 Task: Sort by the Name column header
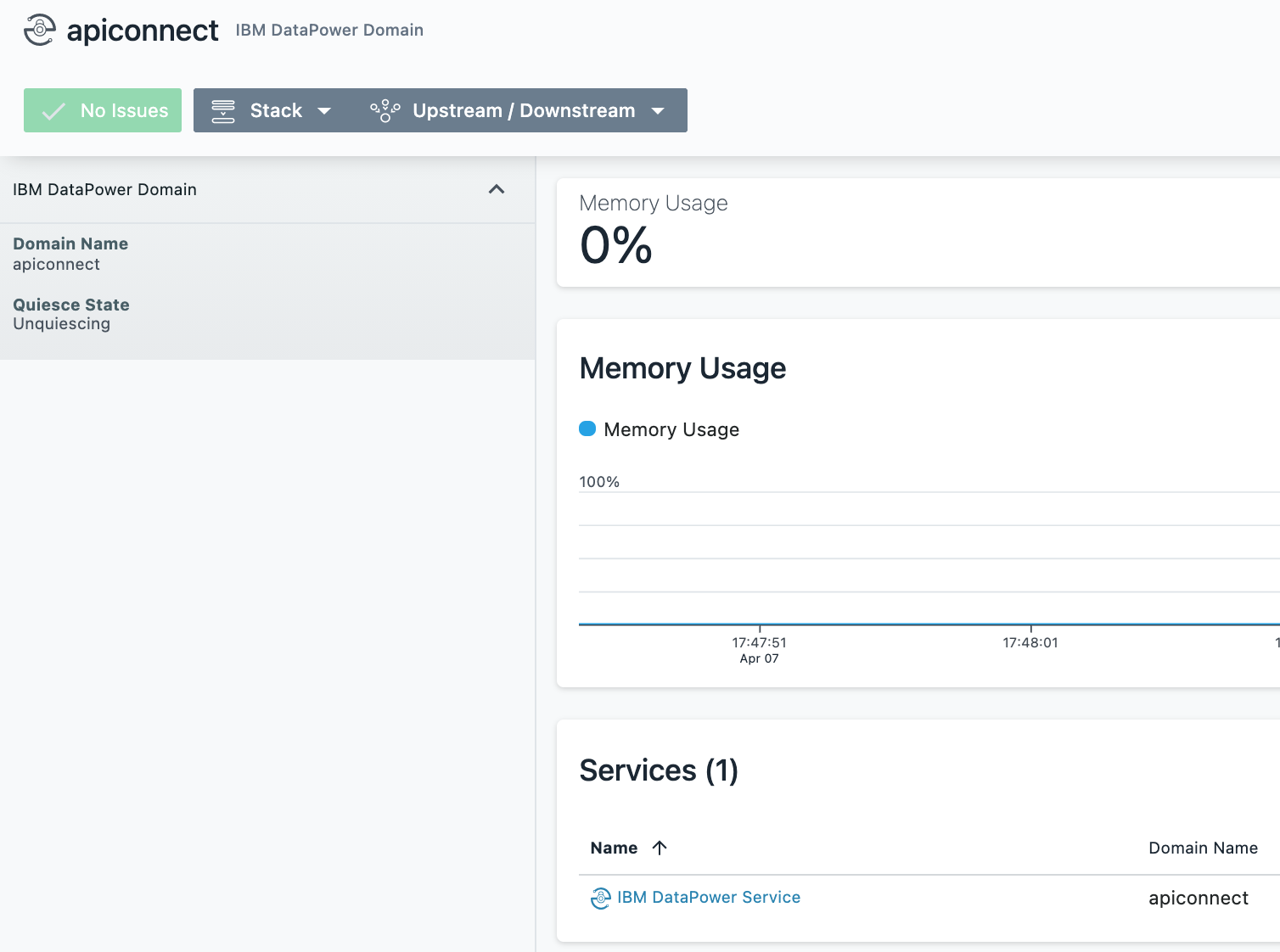pos(614,848)
